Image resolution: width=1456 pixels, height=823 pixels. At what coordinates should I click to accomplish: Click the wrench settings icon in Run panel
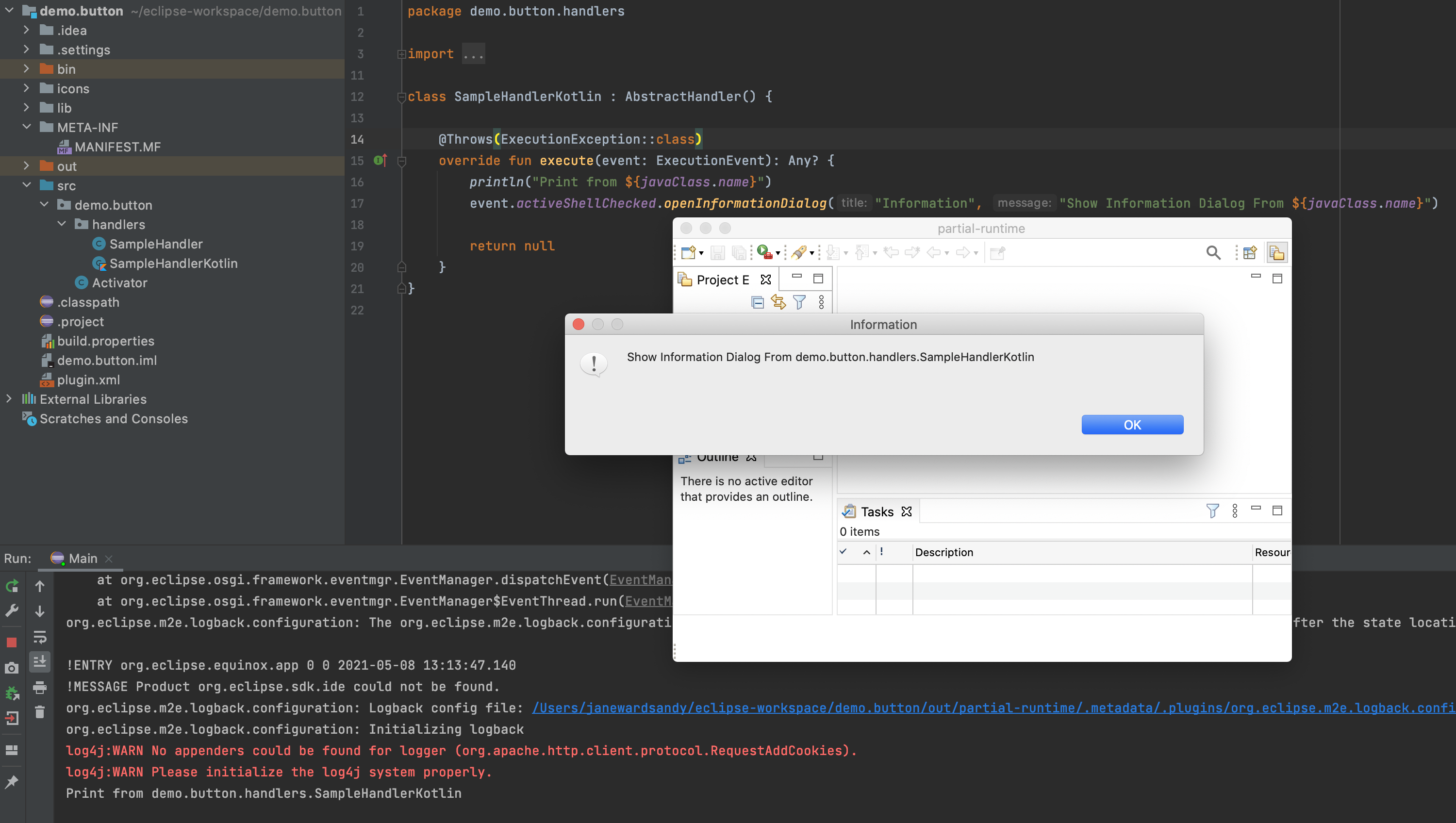12,611
